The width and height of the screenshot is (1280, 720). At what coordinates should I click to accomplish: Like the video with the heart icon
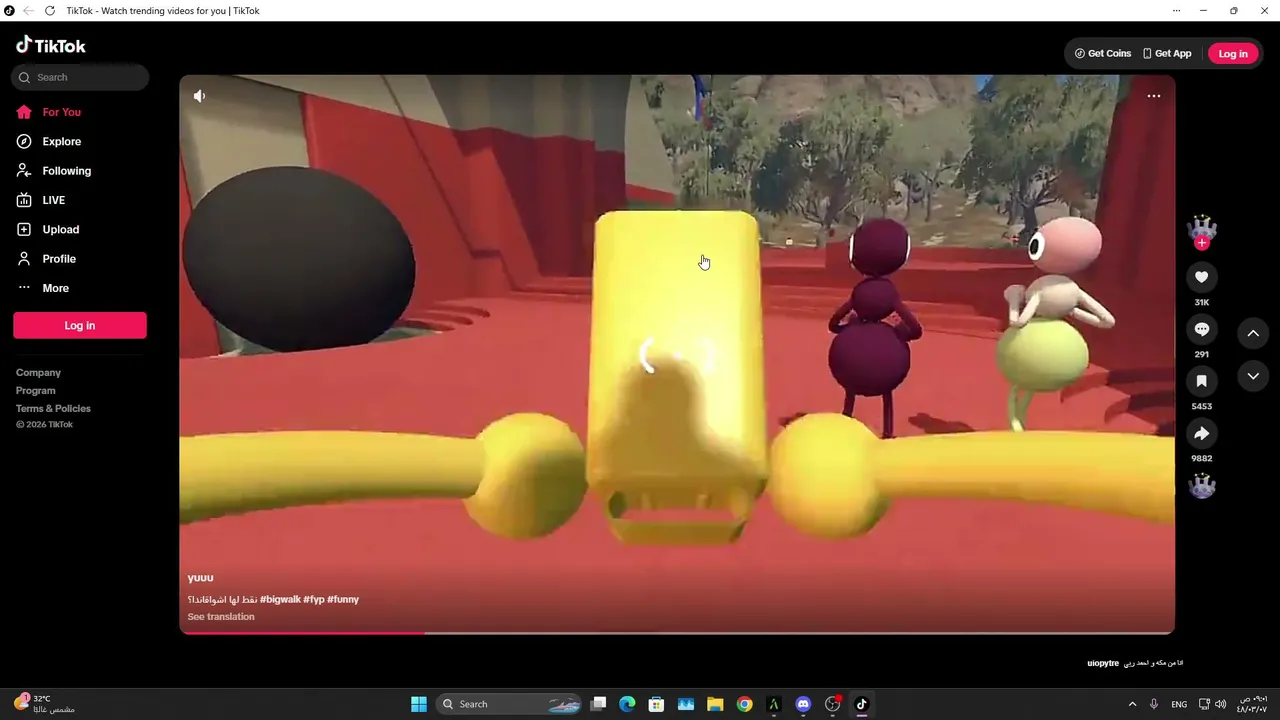(1202, 277)
